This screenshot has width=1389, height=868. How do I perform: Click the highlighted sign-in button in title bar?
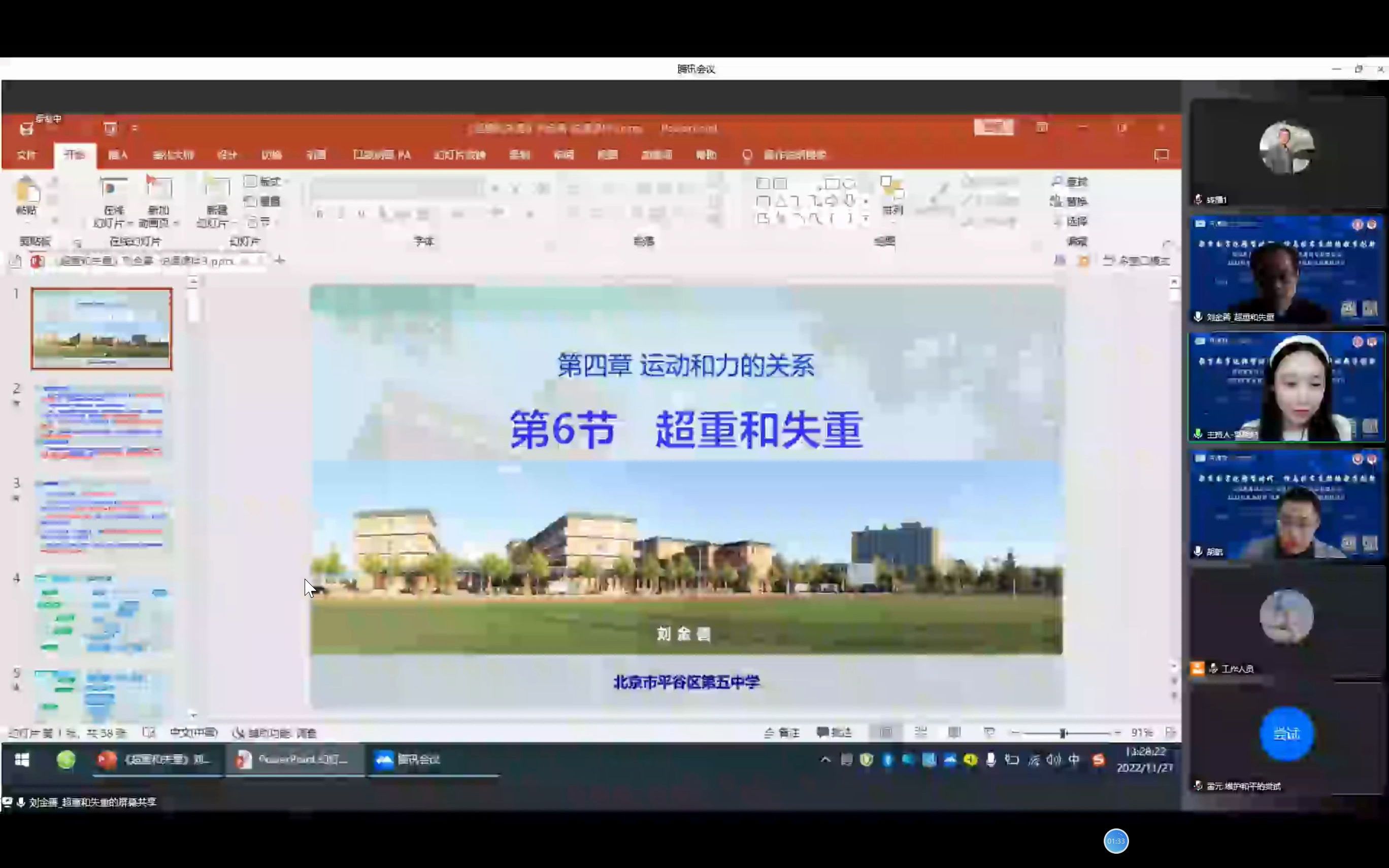coord(994,127)
